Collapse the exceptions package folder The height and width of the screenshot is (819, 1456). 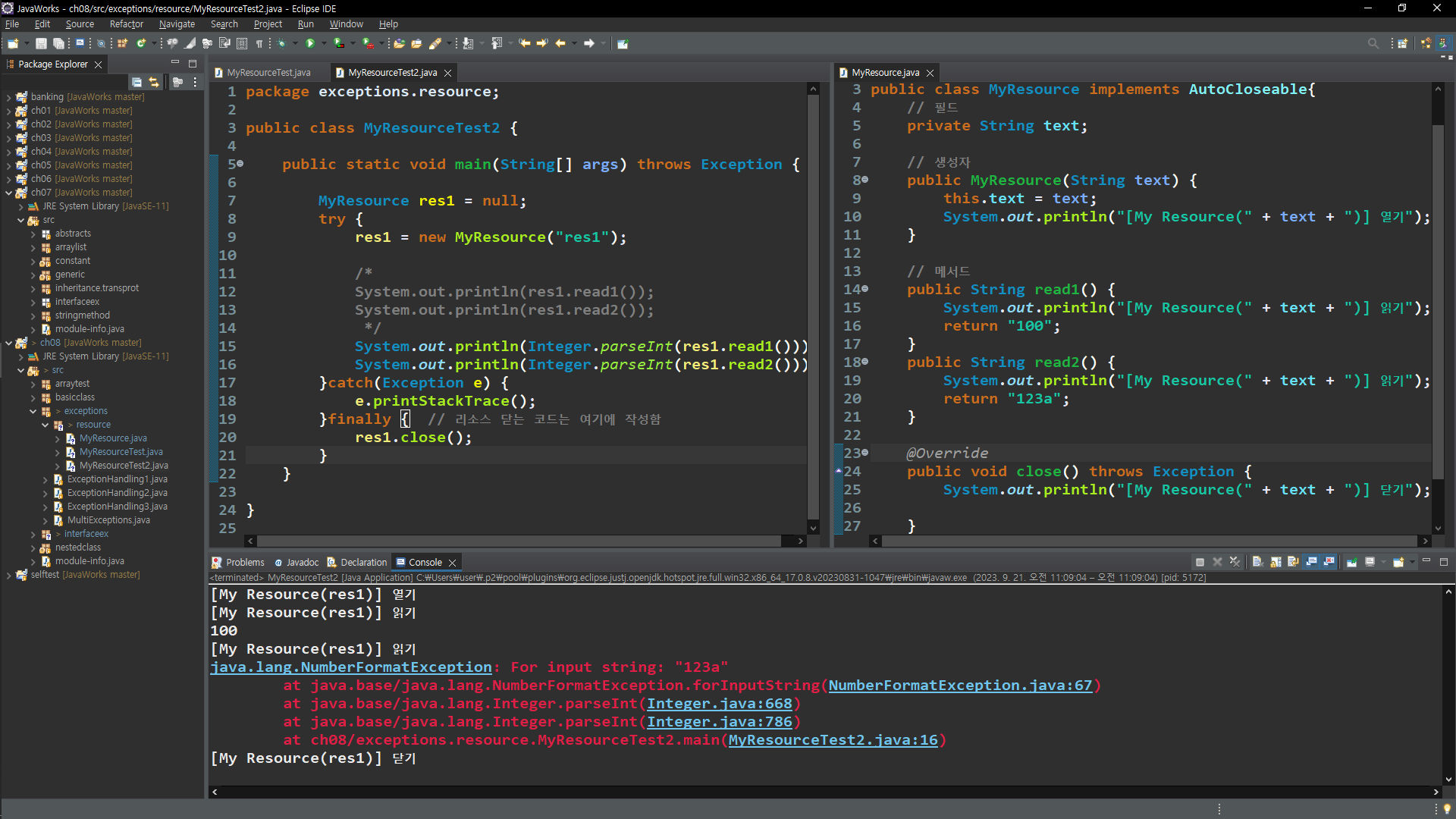(33, 411)
